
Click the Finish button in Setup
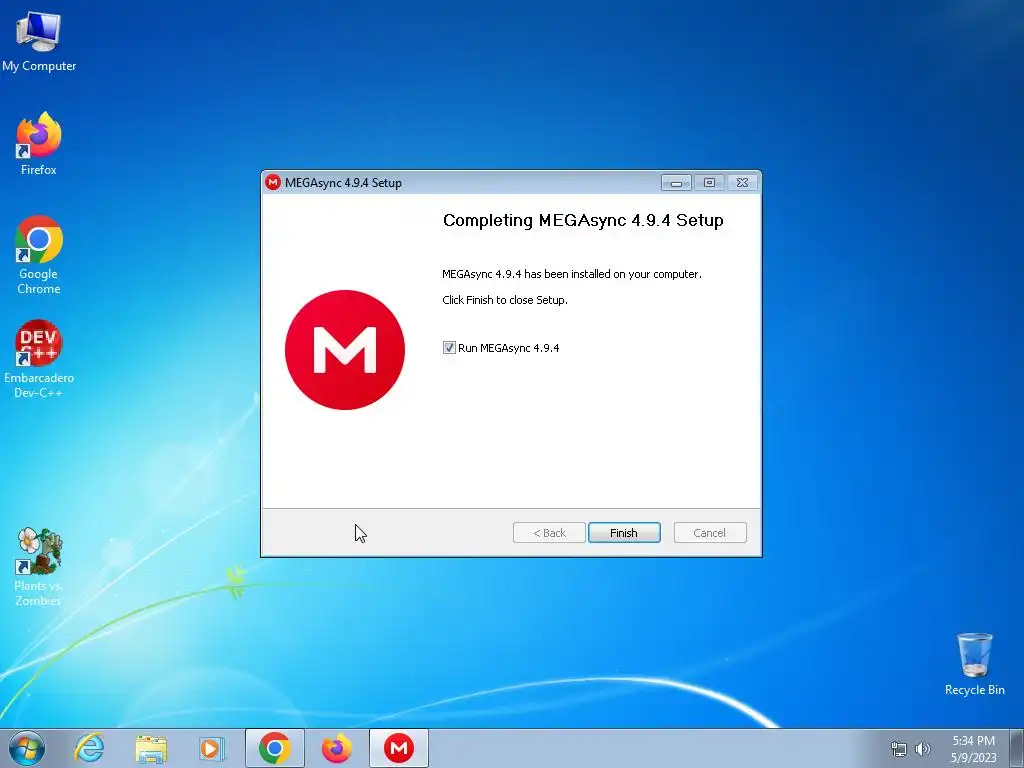tap(624, 533)
